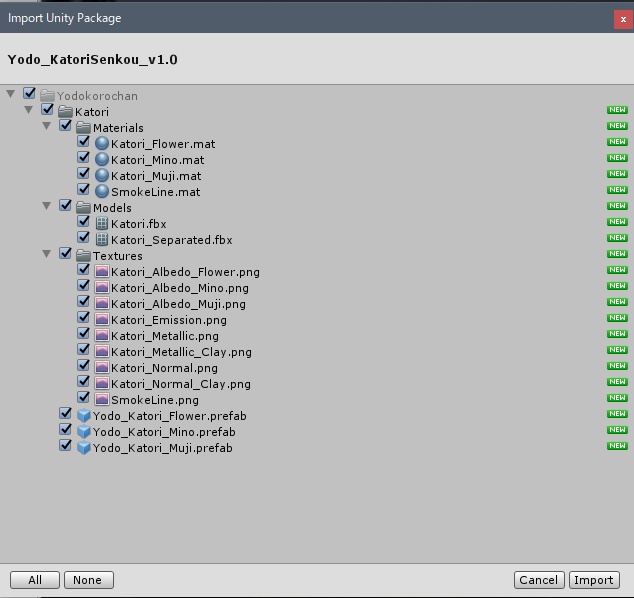Uncheck the Yodokorochan root folder checkbox

29,93
